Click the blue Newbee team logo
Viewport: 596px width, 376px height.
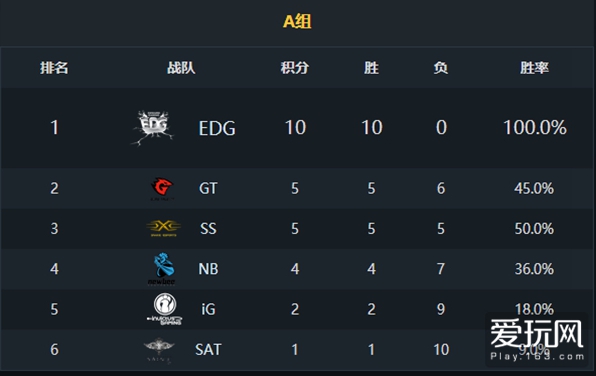pos(163,269)
